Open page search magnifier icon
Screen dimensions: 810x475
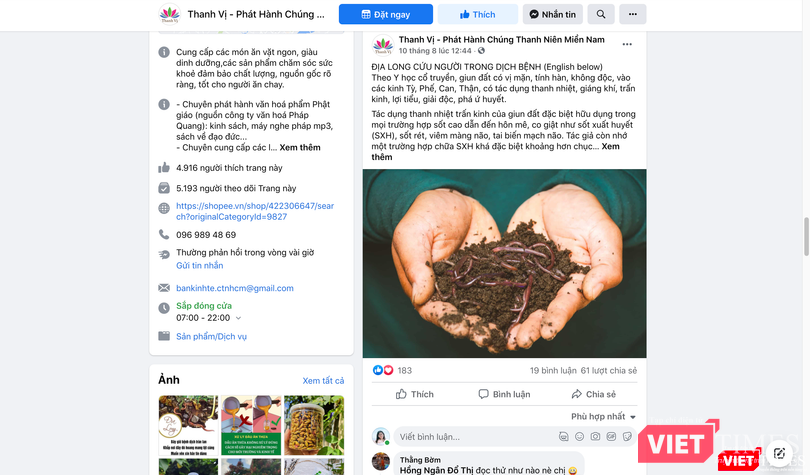click(x=600, y=14)
